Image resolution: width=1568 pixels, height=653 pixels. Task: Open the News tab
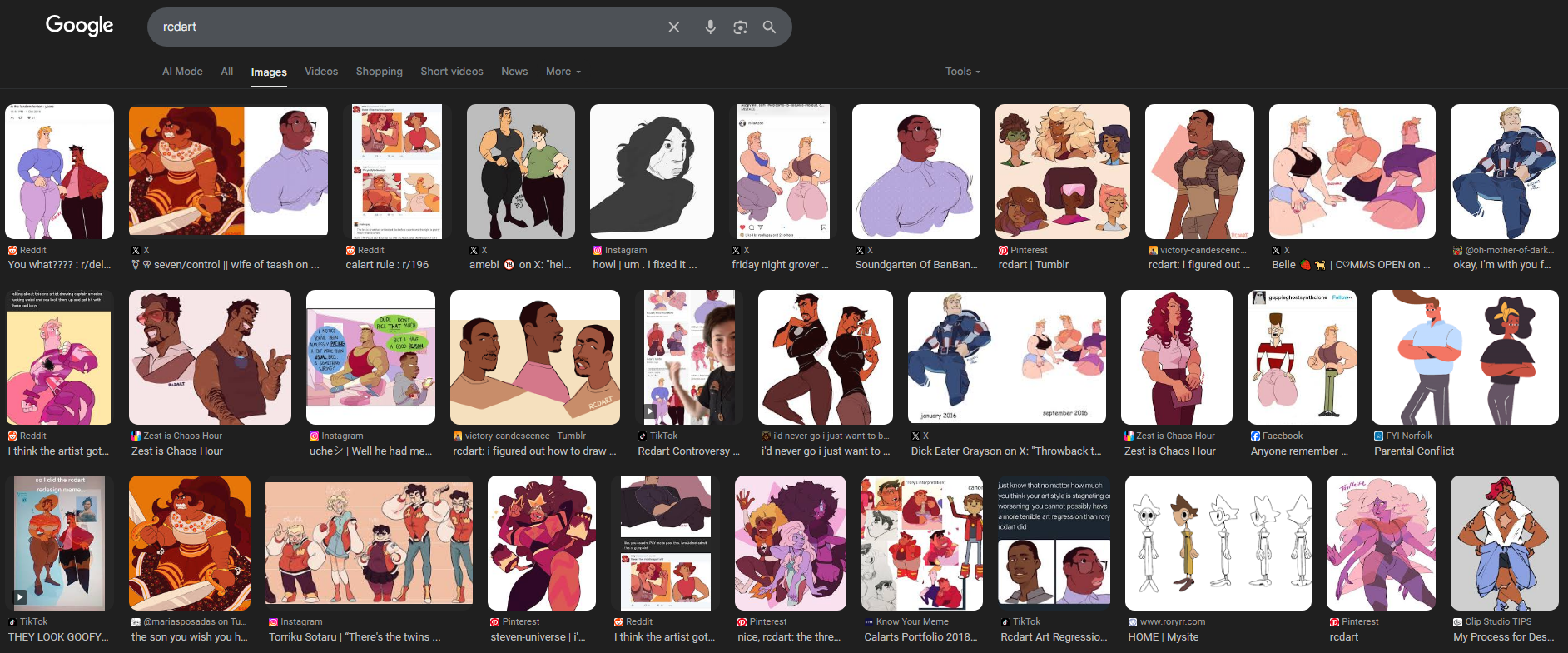click(514, 72)
